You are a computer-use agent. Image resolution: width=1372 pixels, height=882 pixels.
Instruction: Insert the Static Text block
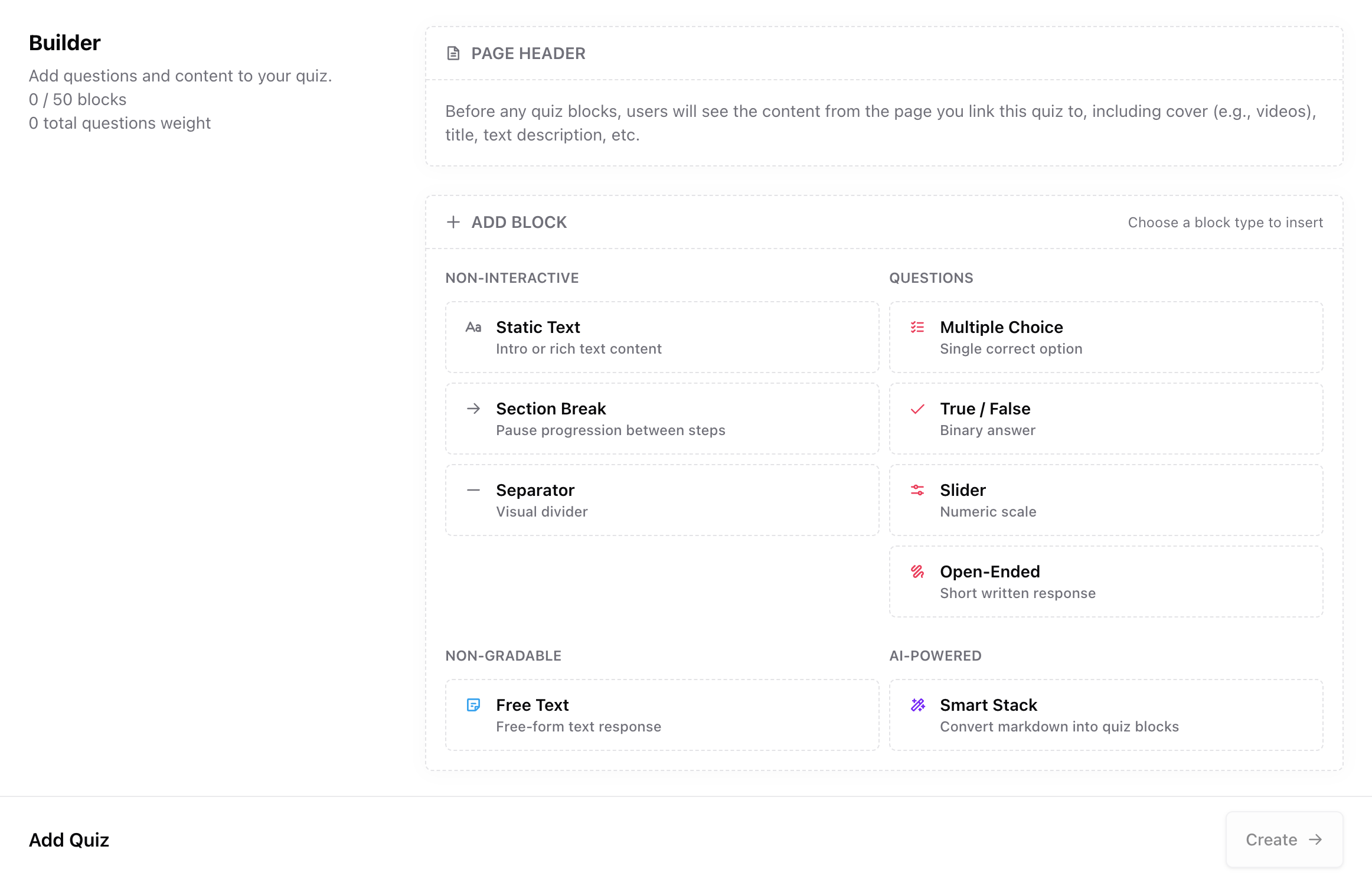tap(662, 337)
